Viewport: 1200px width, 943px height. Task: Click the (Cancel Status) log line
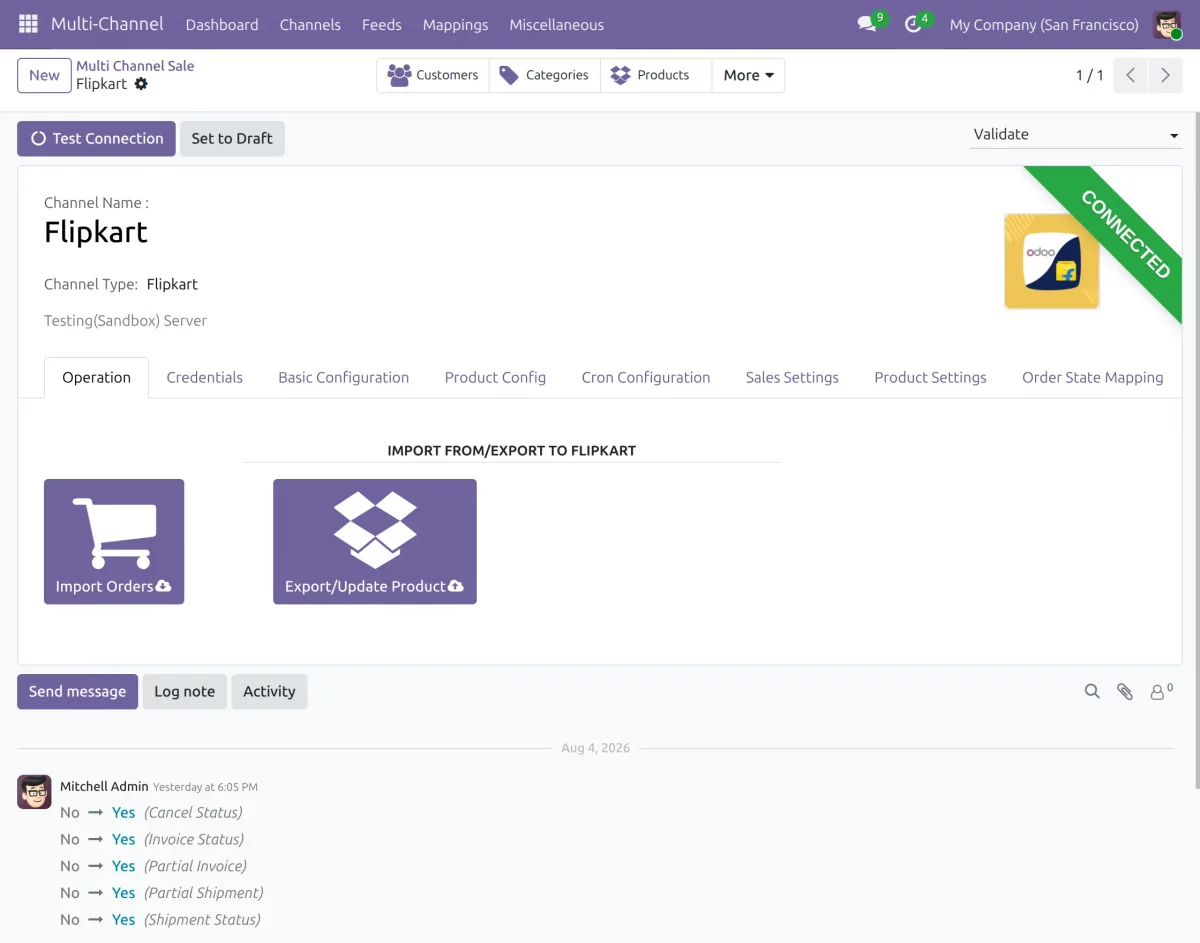tap(193, 812)
